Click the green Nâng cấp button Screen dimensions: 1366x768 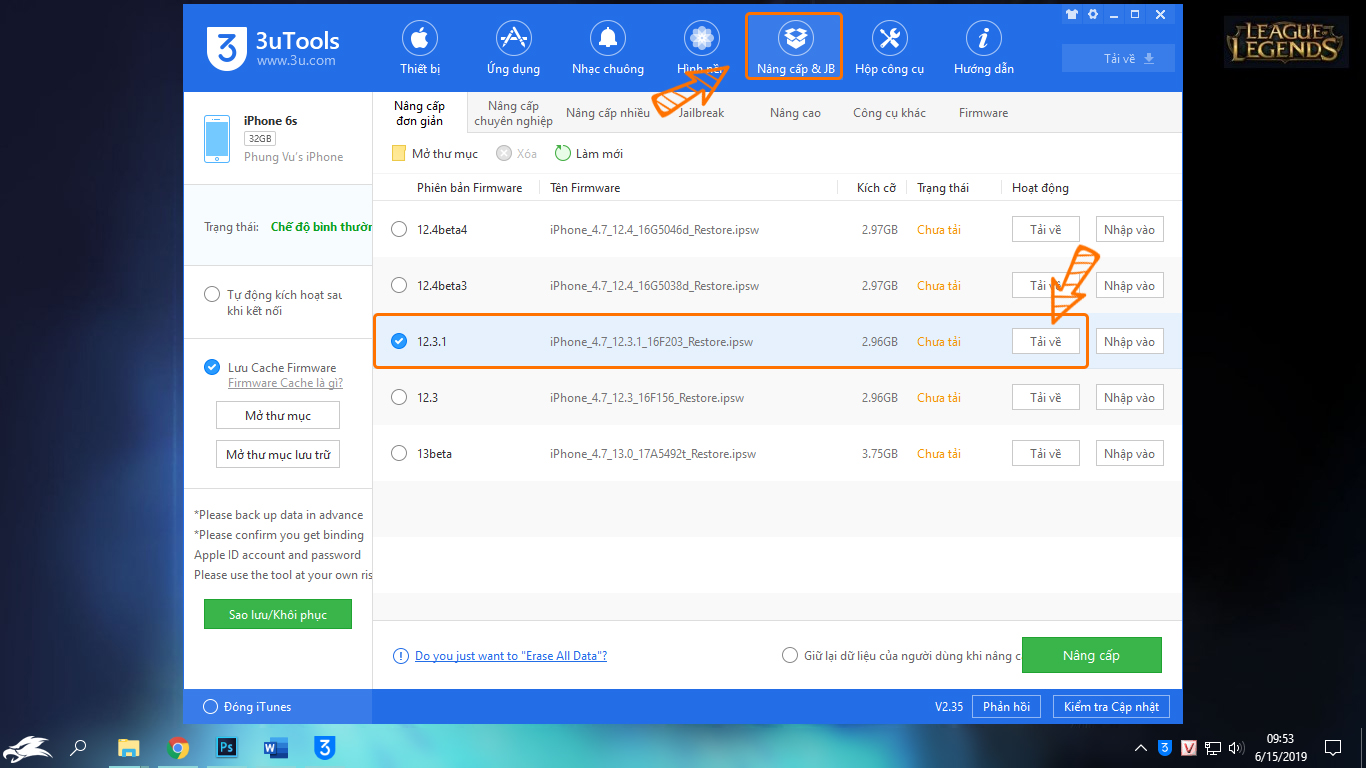[x=1091, y=656]
